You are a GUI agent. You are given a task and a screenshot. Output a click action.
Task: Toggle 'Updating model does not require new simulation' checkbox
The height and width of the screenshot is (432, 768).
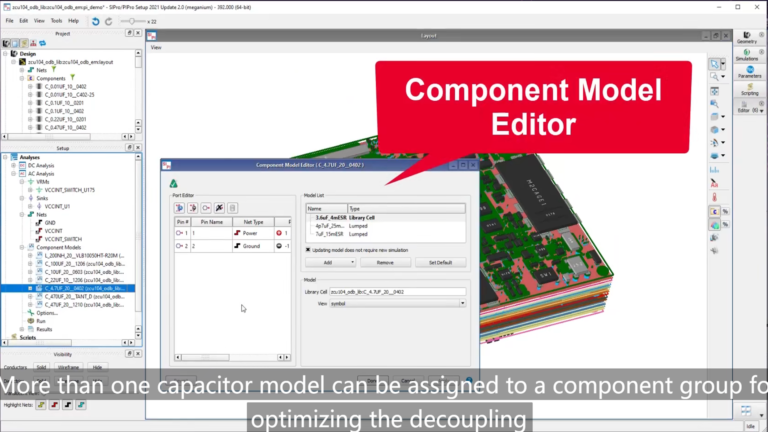[308, 250]
